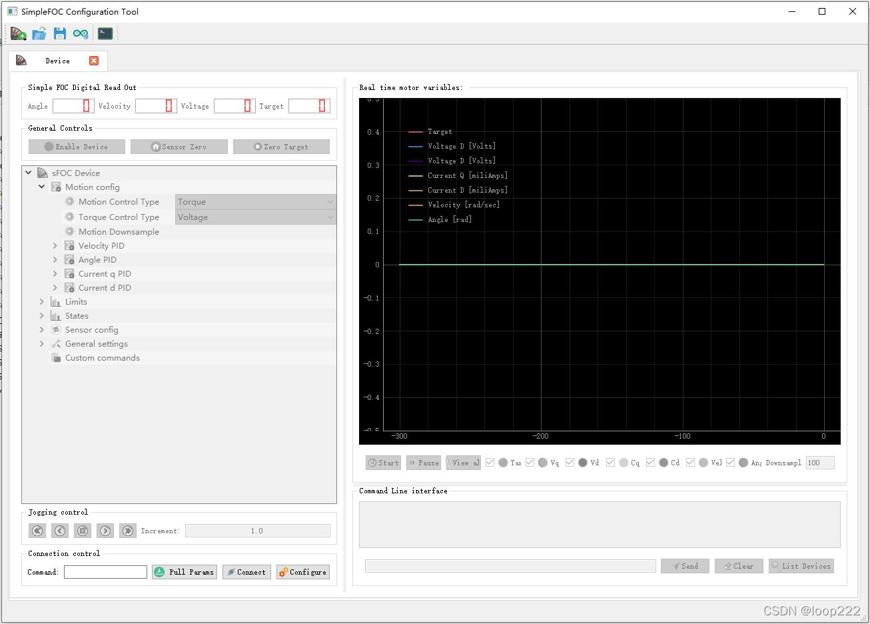Click the Limits chart icon

click(55, 302)
